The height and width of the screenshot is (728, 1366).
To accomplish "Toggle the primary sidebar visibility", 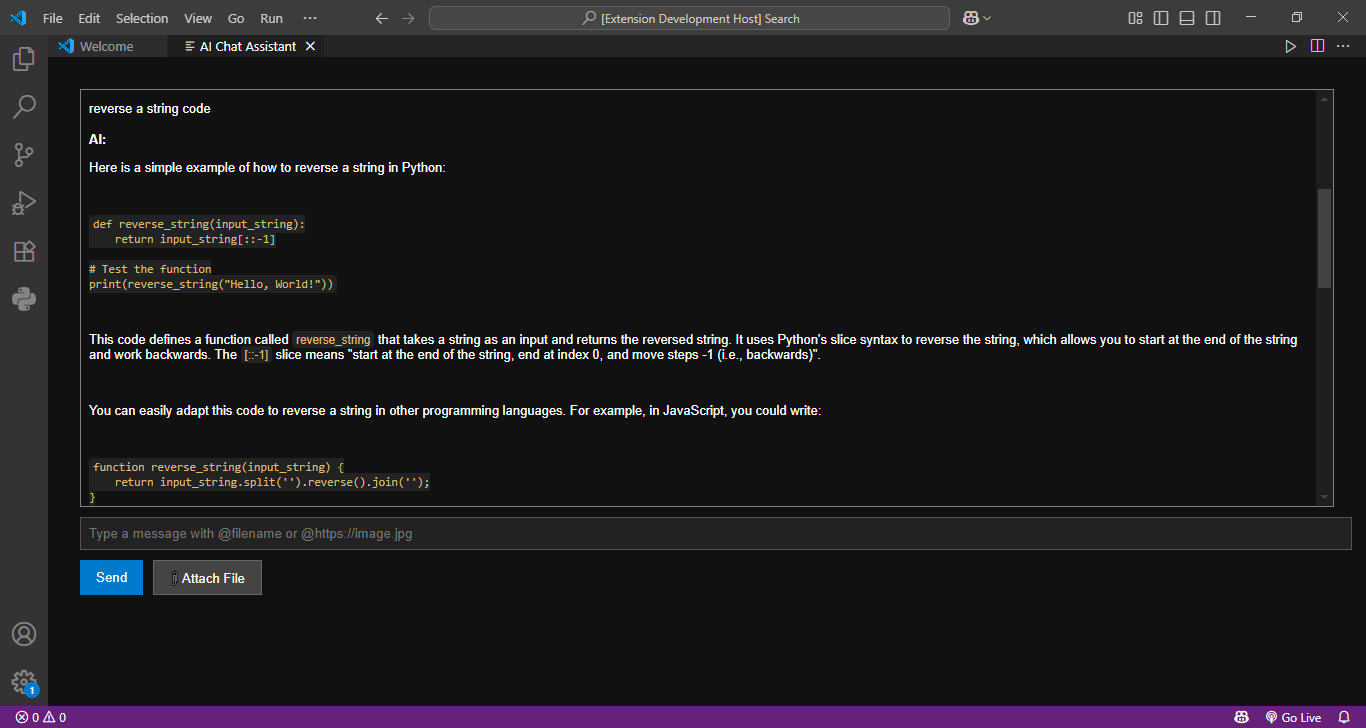I will click(x=1160, y=17).
